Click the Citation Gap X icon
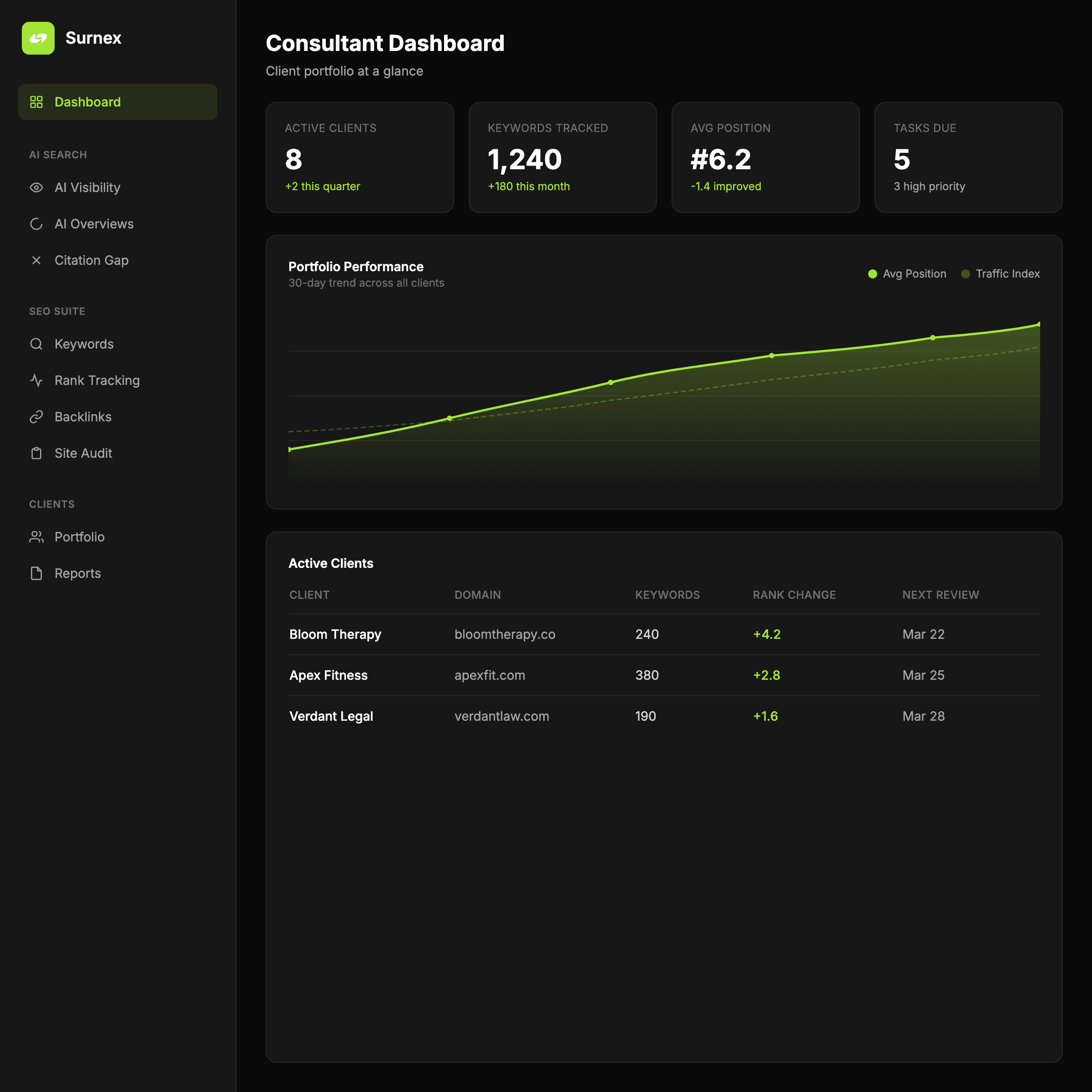This screenshot has height=1092, width=1092. [36, 260]
